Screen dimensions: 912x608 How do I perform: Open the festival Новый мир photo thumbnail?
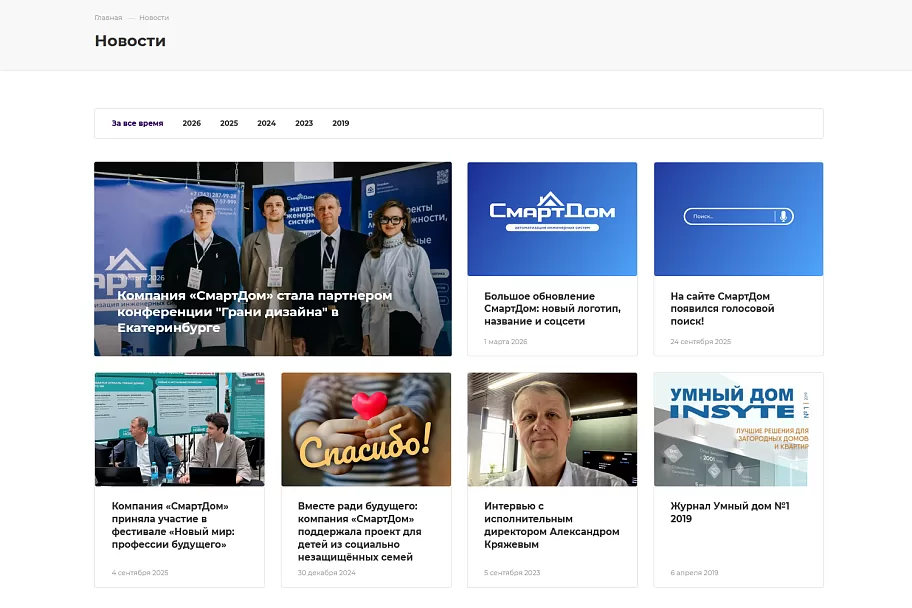click(180, 429)
